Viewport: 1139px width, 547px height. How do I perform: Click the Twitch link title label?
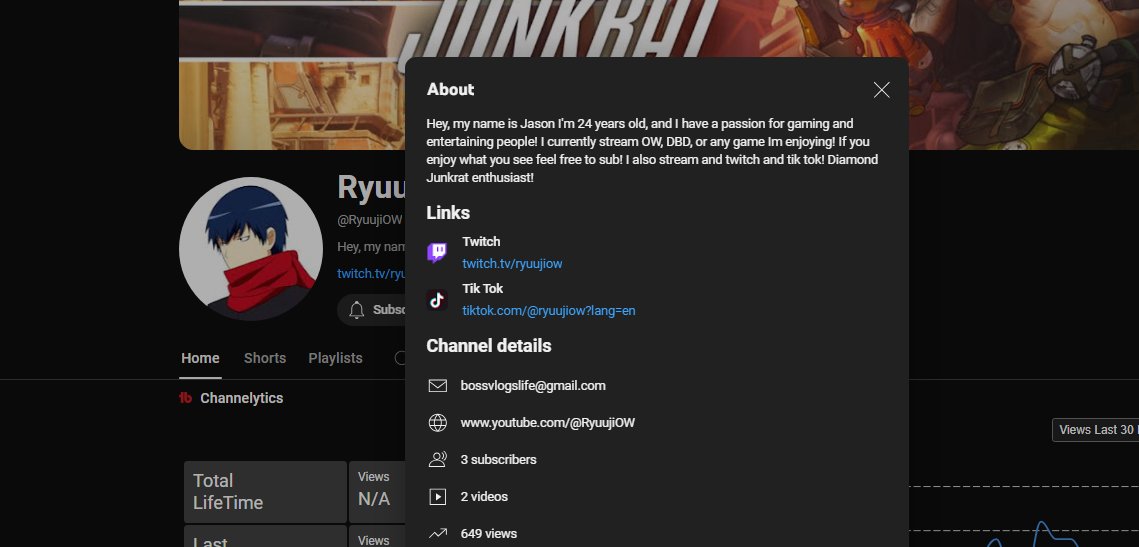pos(481,242)
